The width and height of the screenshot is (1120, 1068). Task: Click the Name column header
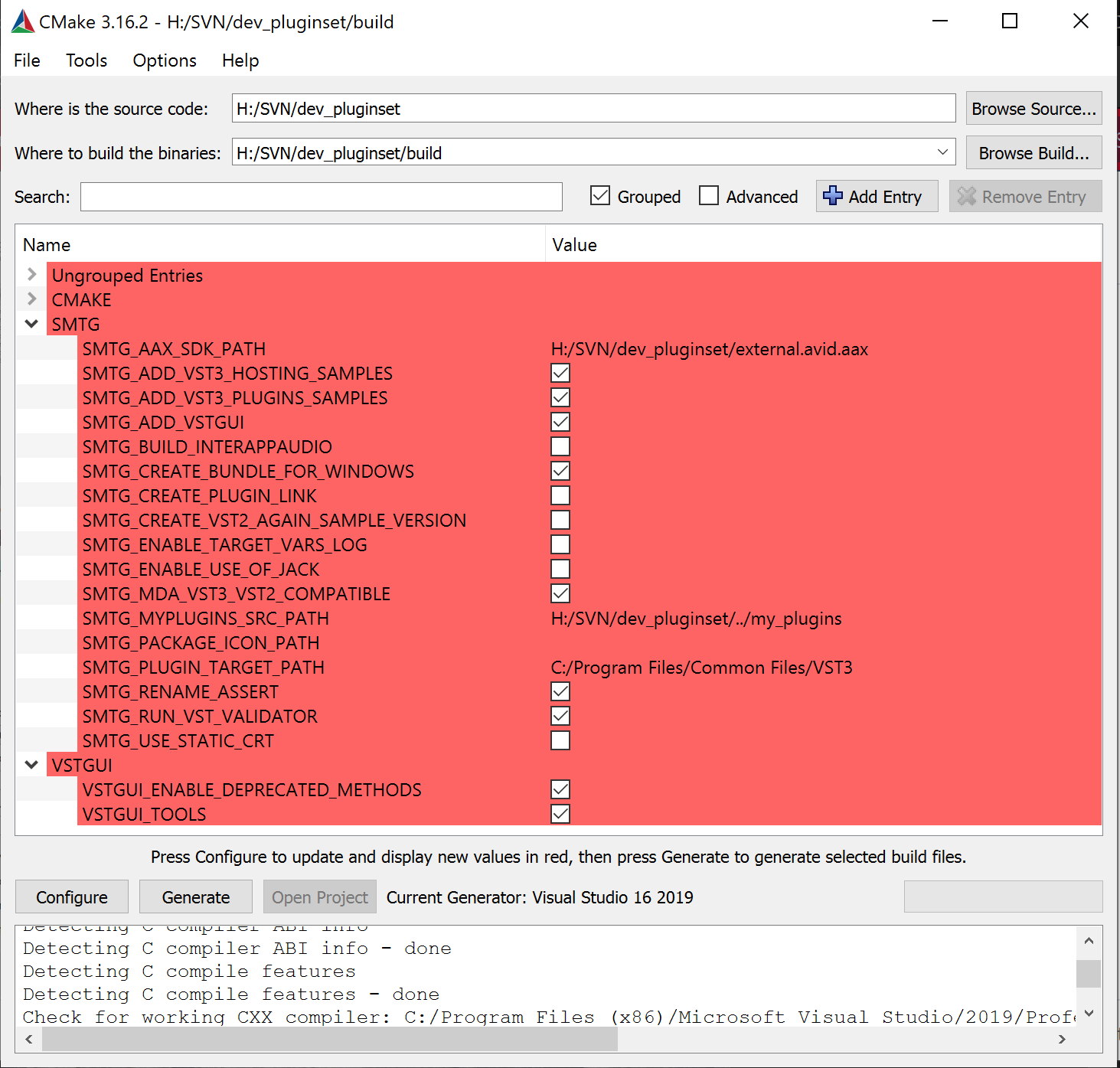click(x=280, y=245)
